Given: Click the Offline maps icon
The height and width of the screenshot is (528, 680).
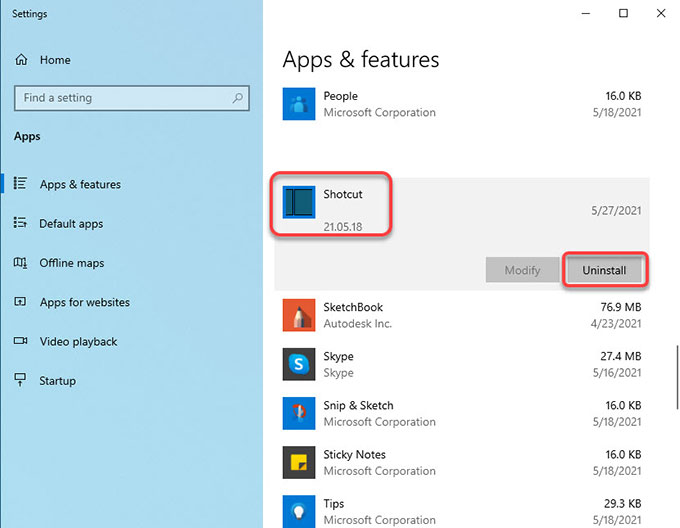Looking at the screenshot, I should 20,262.
